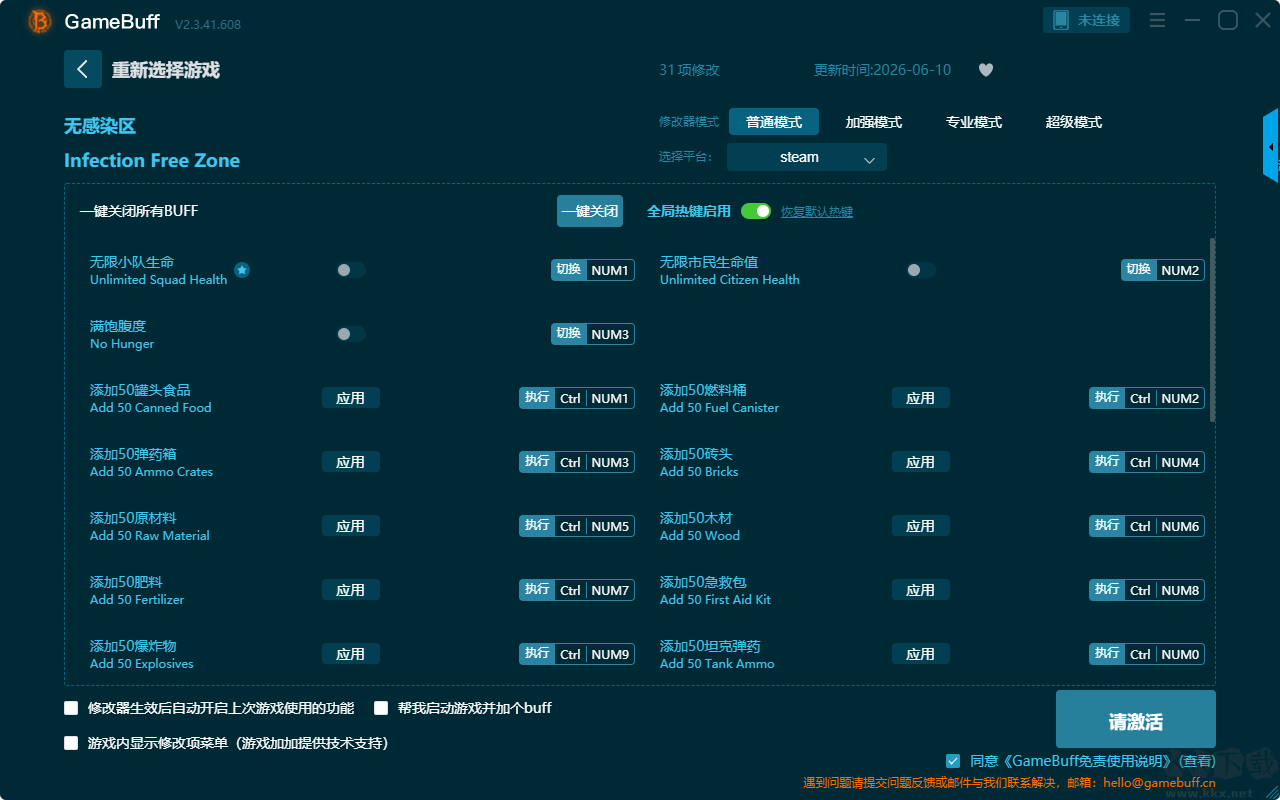Apply Add 50 Canned Food

[x=351, y=398]
